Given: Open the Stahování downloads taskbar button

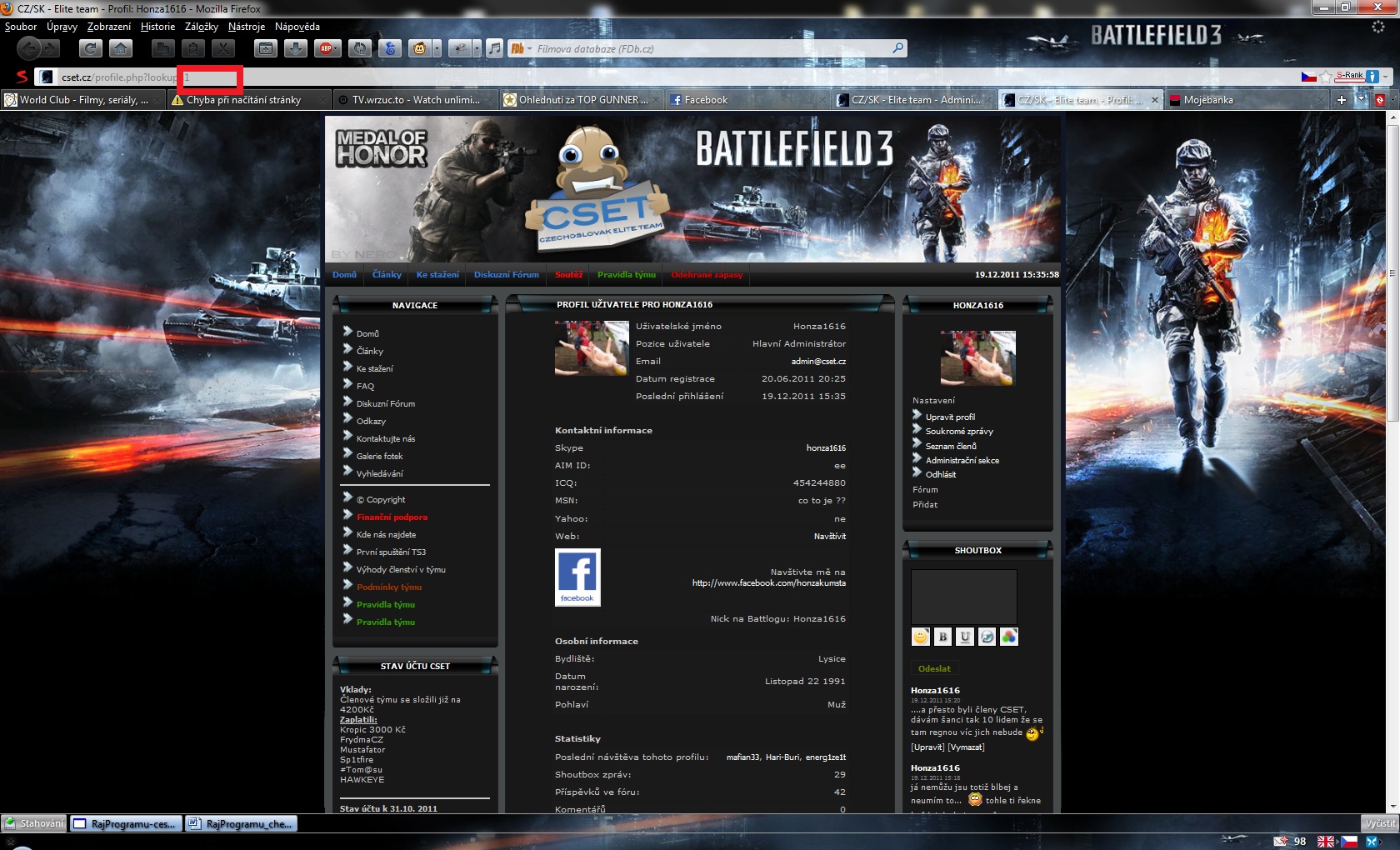Looking at the screenshot, I should pyautogui.click(x=34, y=823).
